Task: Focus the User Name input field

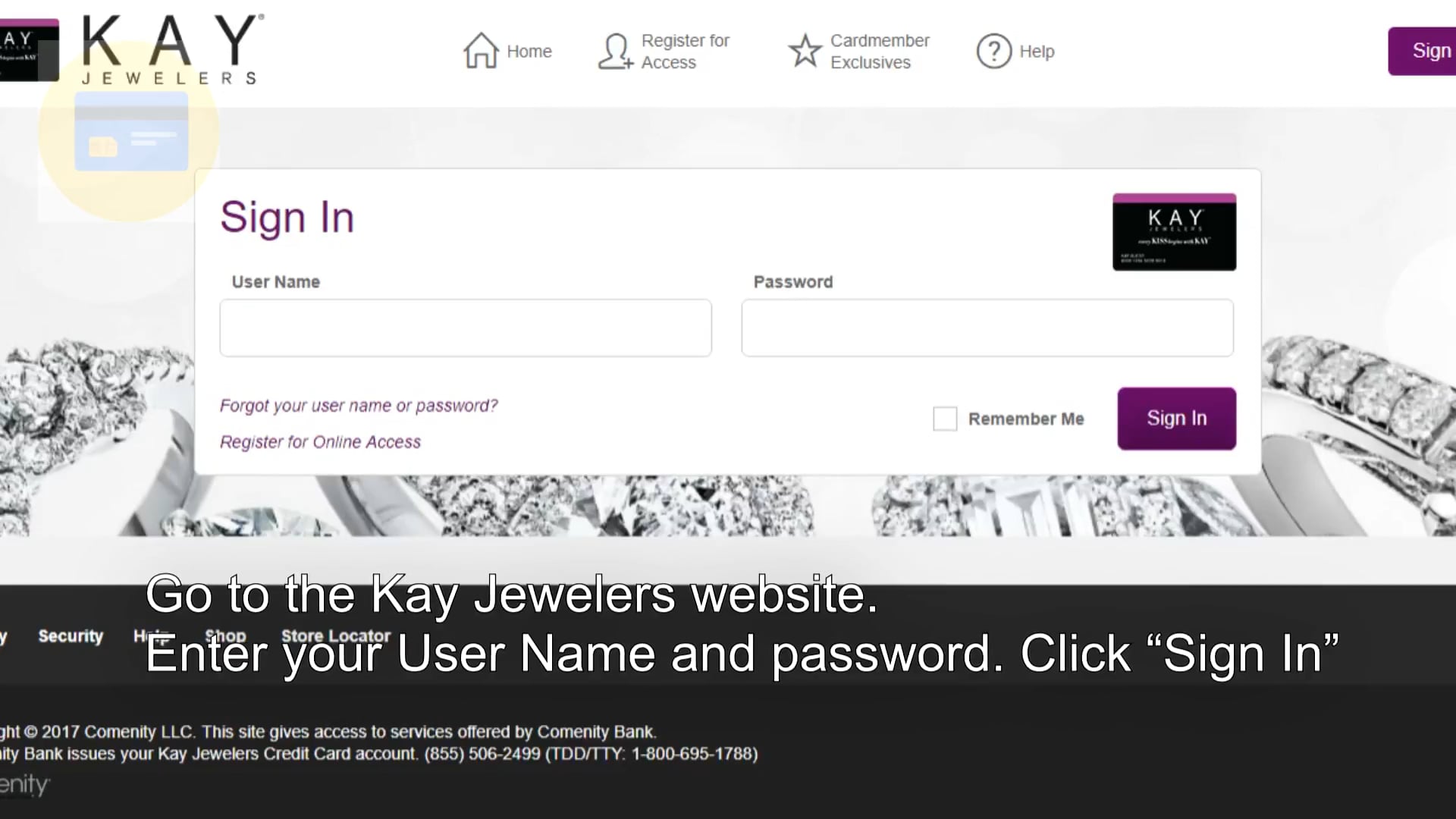Action: tap(466, 328)
